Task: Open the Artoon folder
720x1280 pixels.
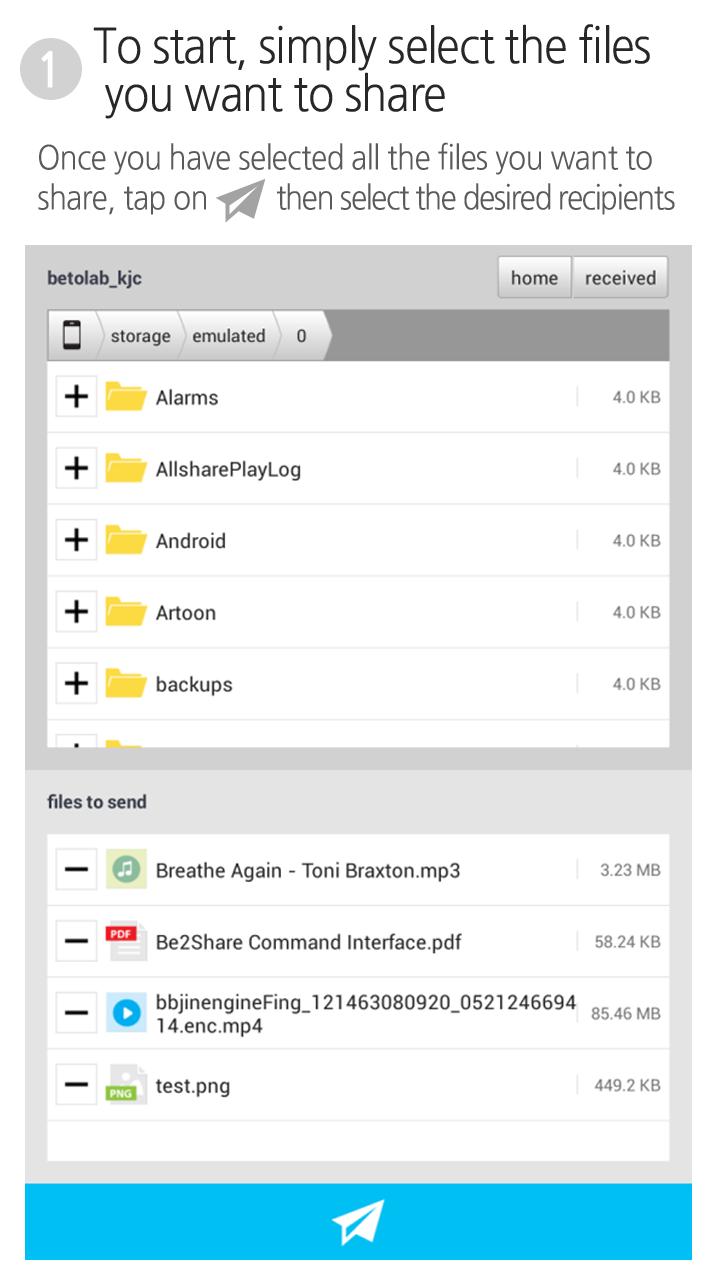Action: (x=186, y=613)
